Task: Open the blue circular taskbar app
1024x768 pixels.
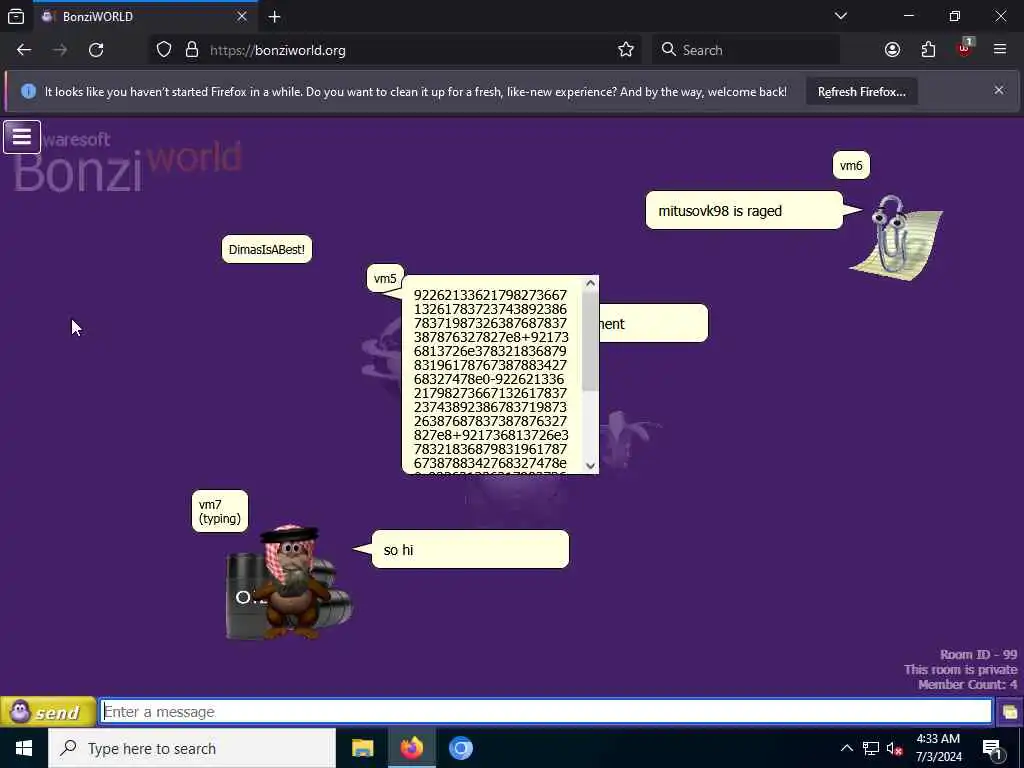Action: coord(460,748)
